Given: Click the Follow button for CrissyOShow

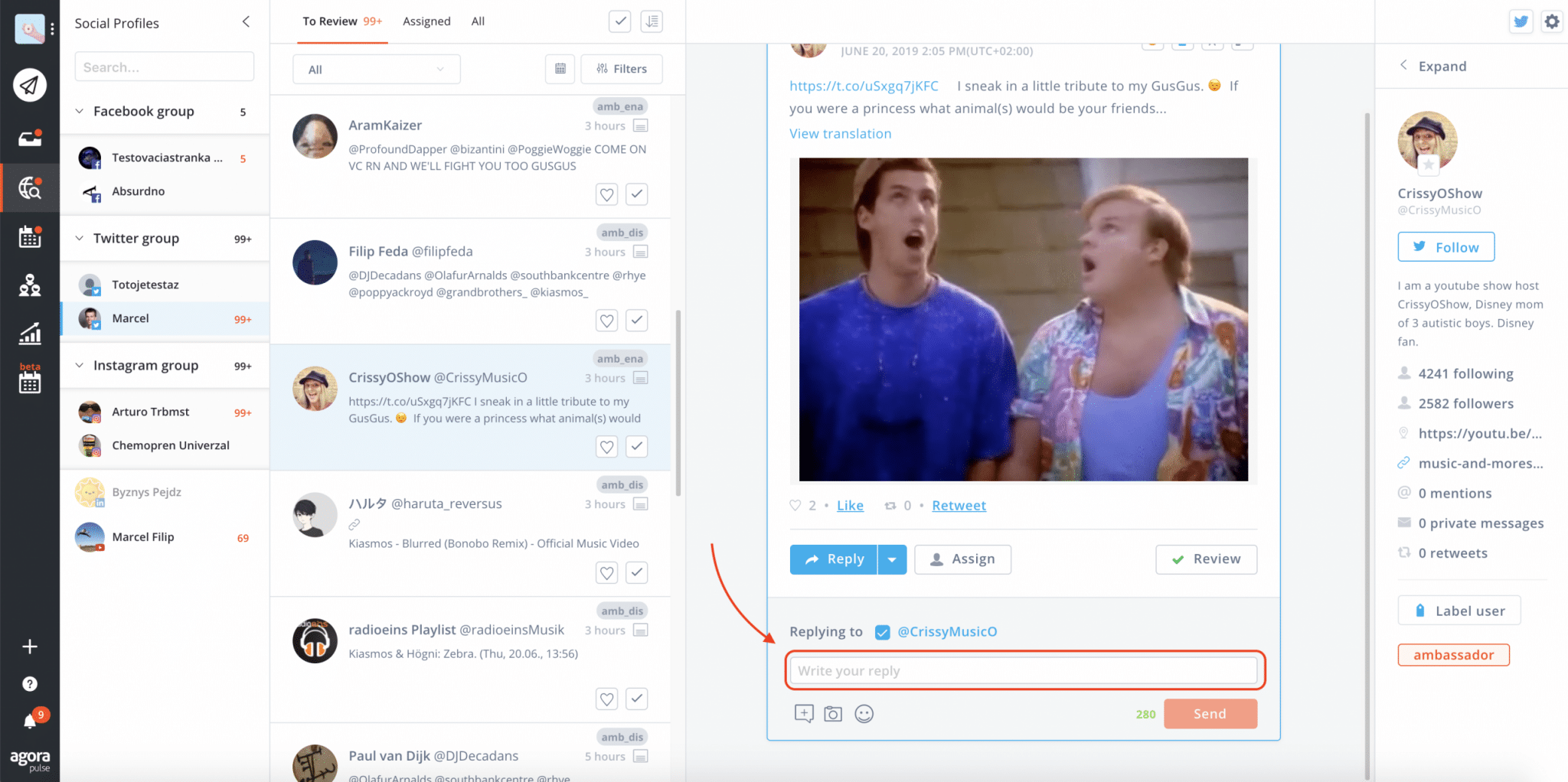Looking at the screenshot, I should (x=1445, y=247).
